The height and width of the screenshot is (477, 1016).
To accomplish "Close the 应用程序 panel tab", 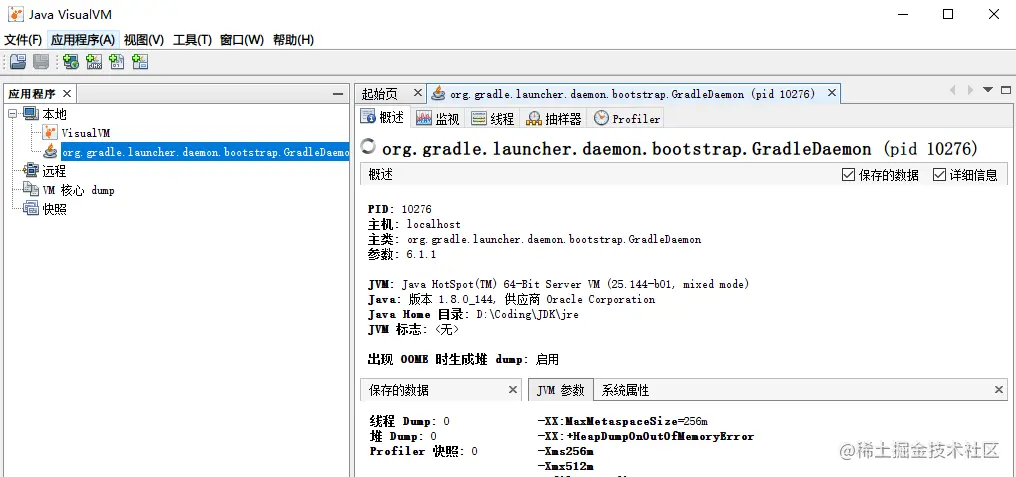I will (x=67, y=94).
